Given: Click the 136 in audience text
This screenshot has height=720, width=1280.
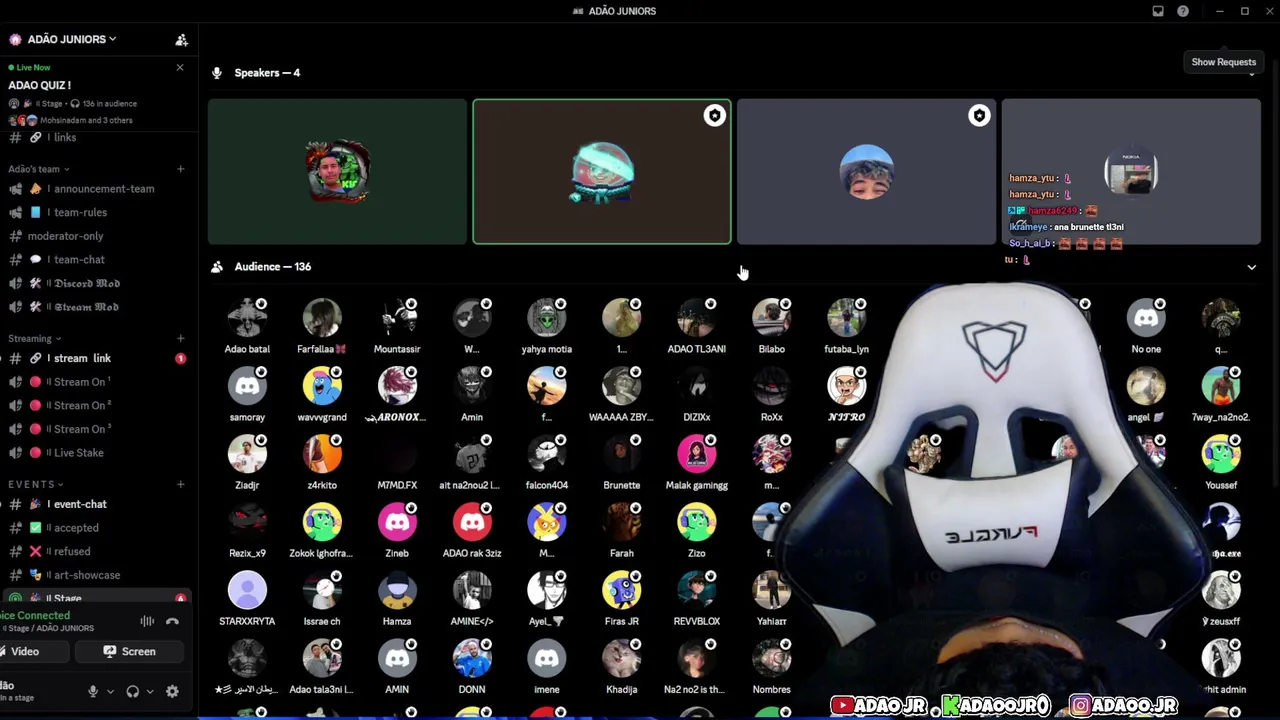Looking at the screenshot, I should coord(110,104).
